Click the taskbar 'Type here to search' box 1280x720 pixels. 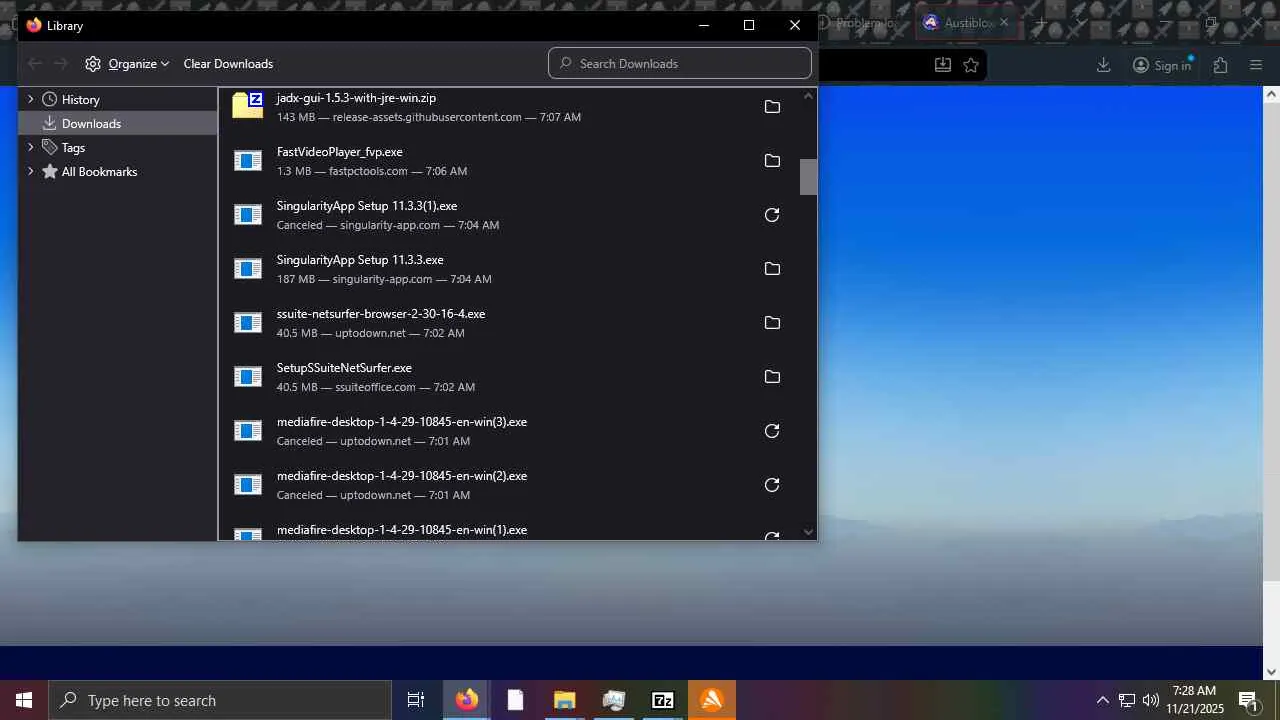(x=220, y=700)
